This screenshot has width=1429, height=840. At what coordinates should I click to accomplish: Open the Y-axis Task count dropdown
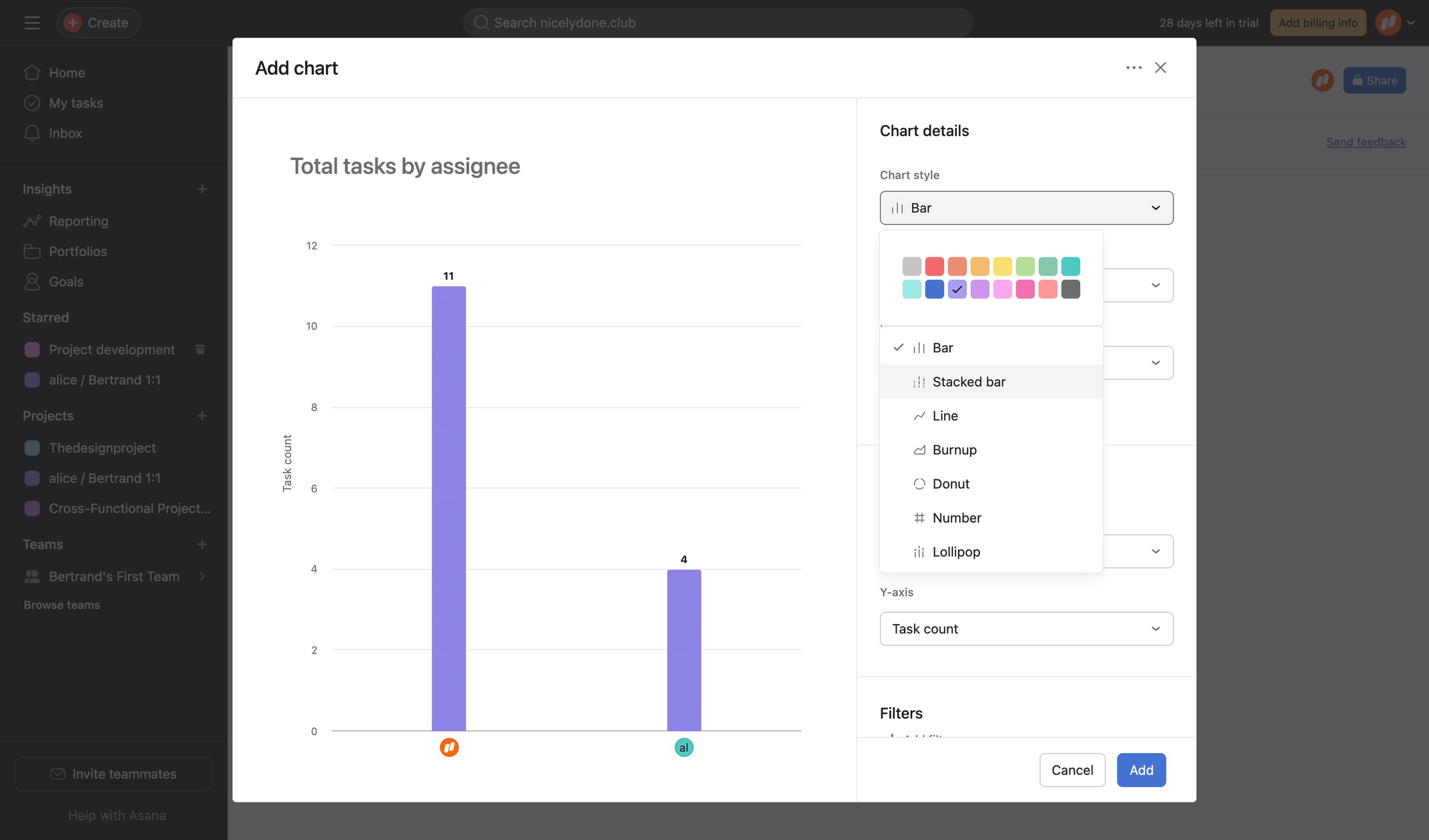1026,629
